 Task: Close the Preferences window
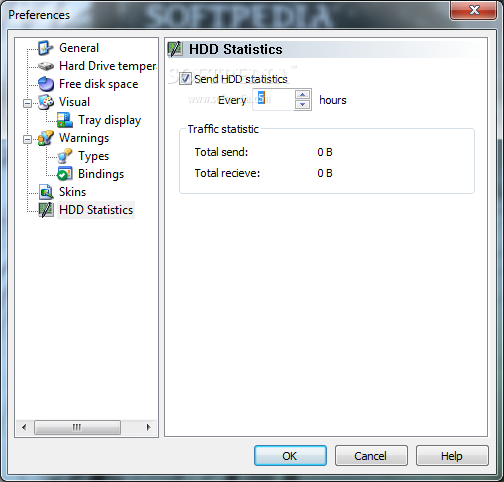pos(473,10)
